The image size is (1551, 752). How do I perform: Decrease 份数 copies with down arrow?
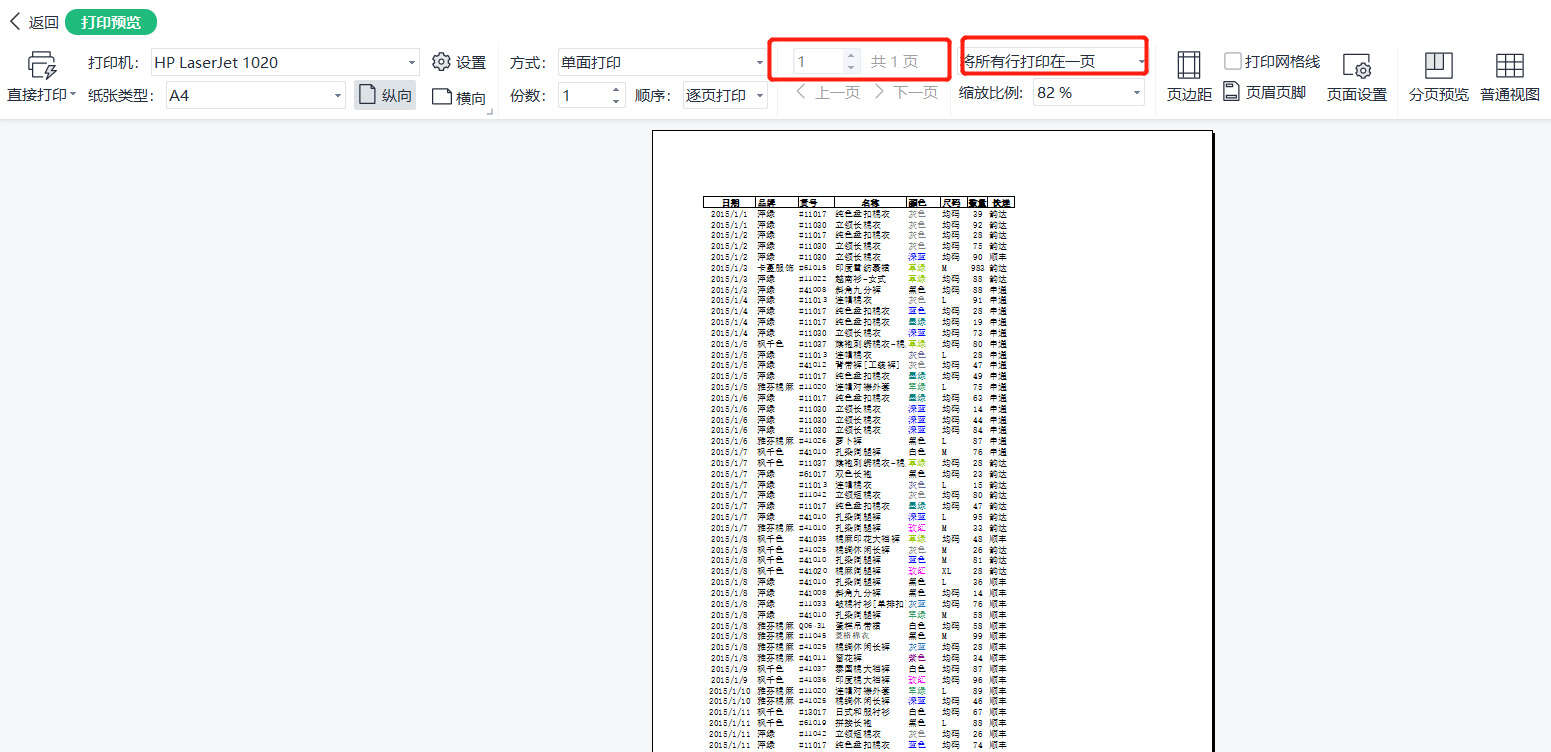616,101
